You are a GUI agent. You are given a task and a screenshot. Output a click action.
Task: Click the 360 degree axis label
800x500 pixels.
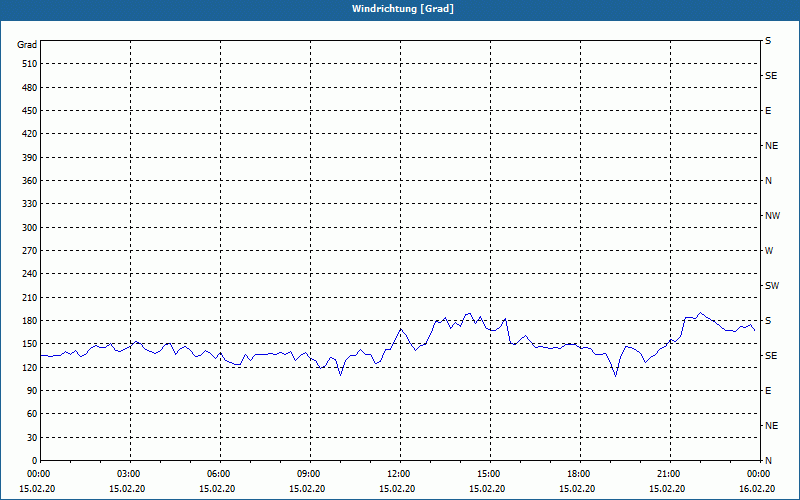coord(30,181)
